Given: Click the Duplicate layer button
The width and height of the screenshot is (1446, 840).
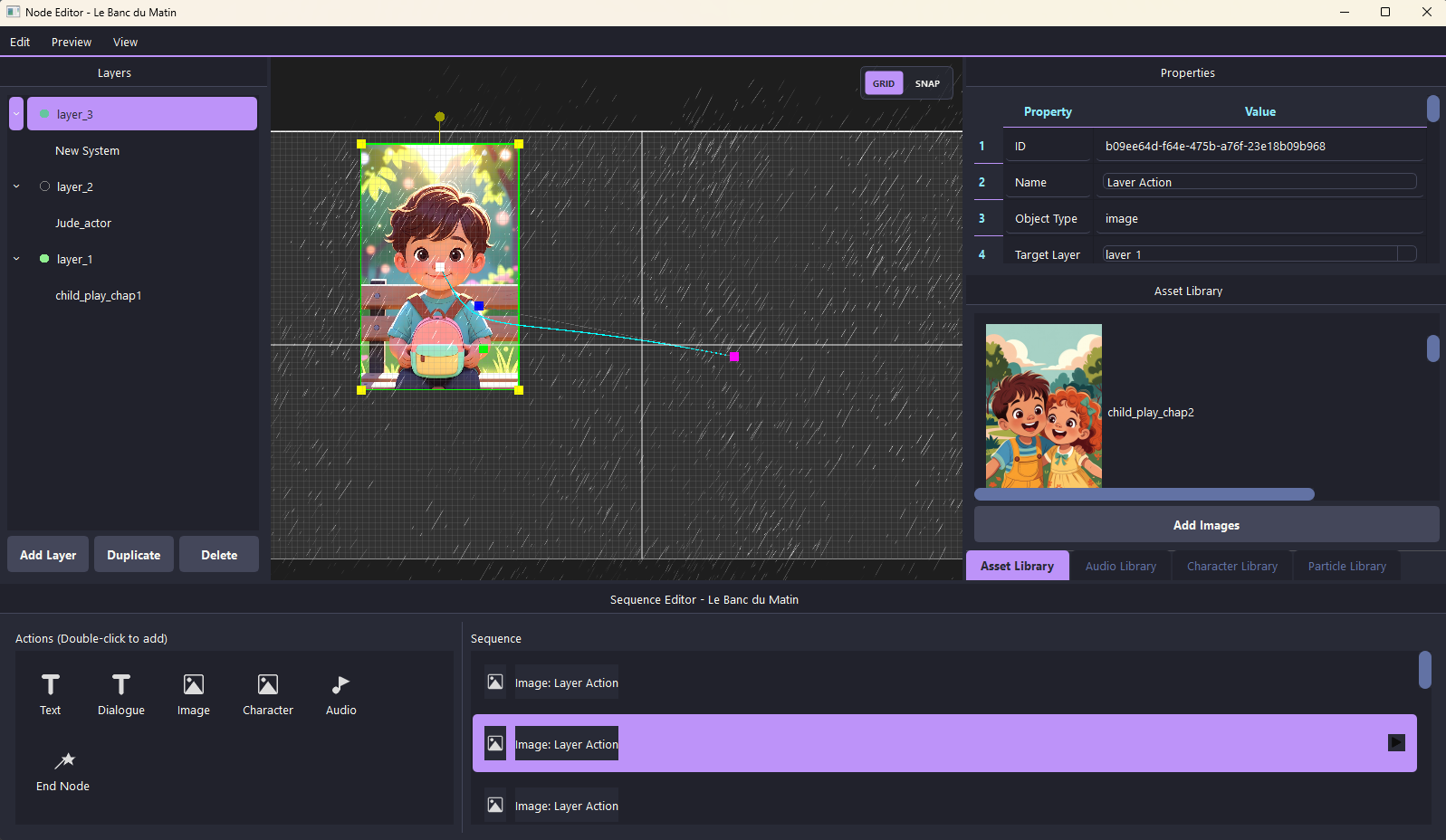Looking at the screenshot, I should point(134,555).
